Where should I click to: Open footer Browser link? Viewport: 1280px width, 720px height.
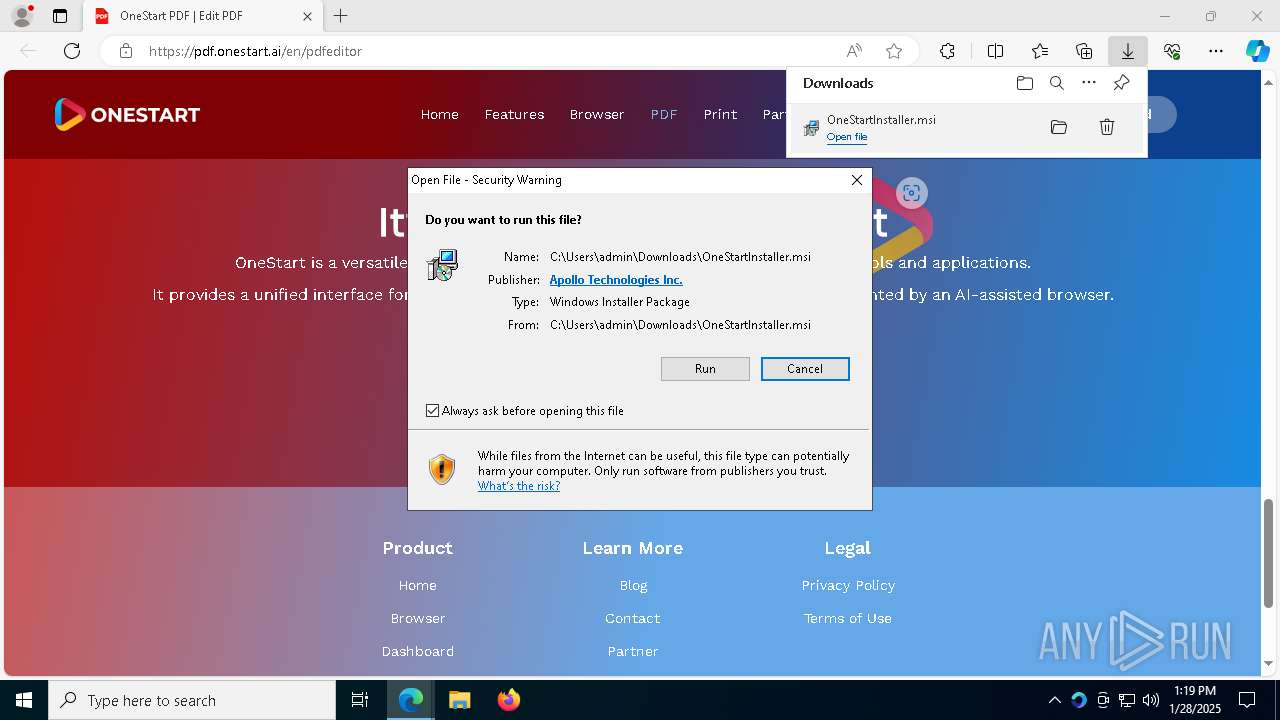[418, 618]
